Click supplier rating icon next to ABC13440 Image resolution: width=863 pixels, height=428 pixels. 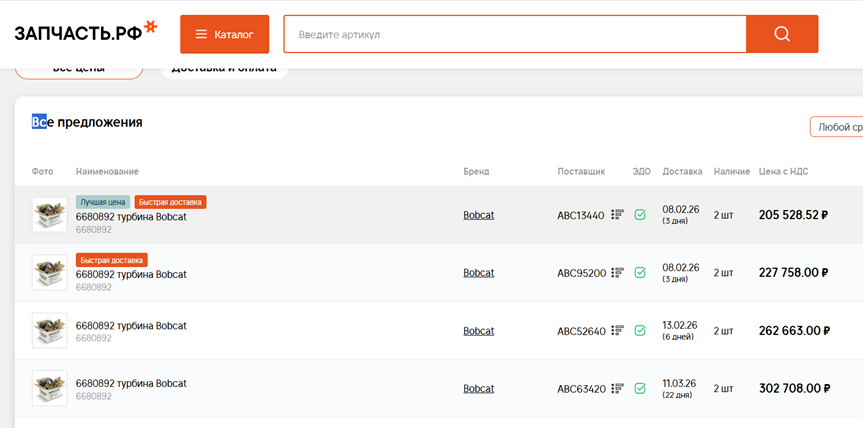coord(618,215)
